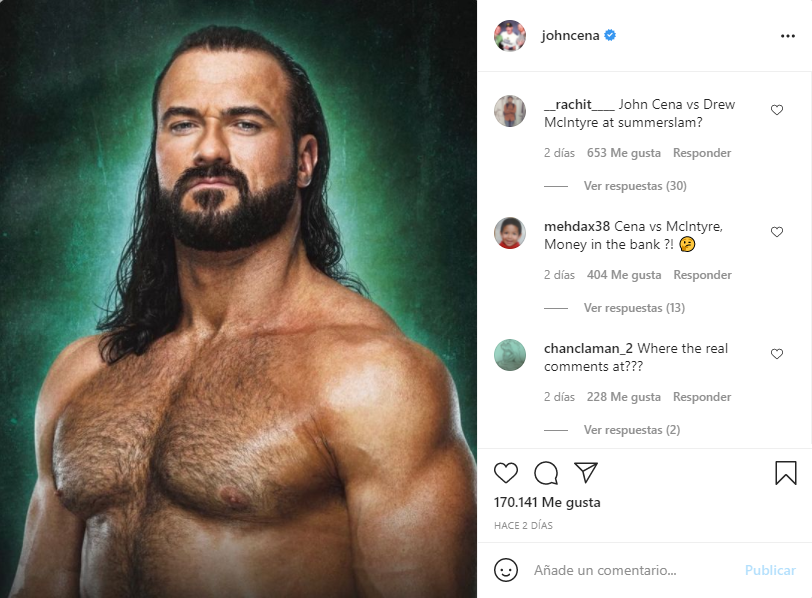Save the post with the bookmark icon
This screenshot has width=812, height=598.
coord(784,472)
